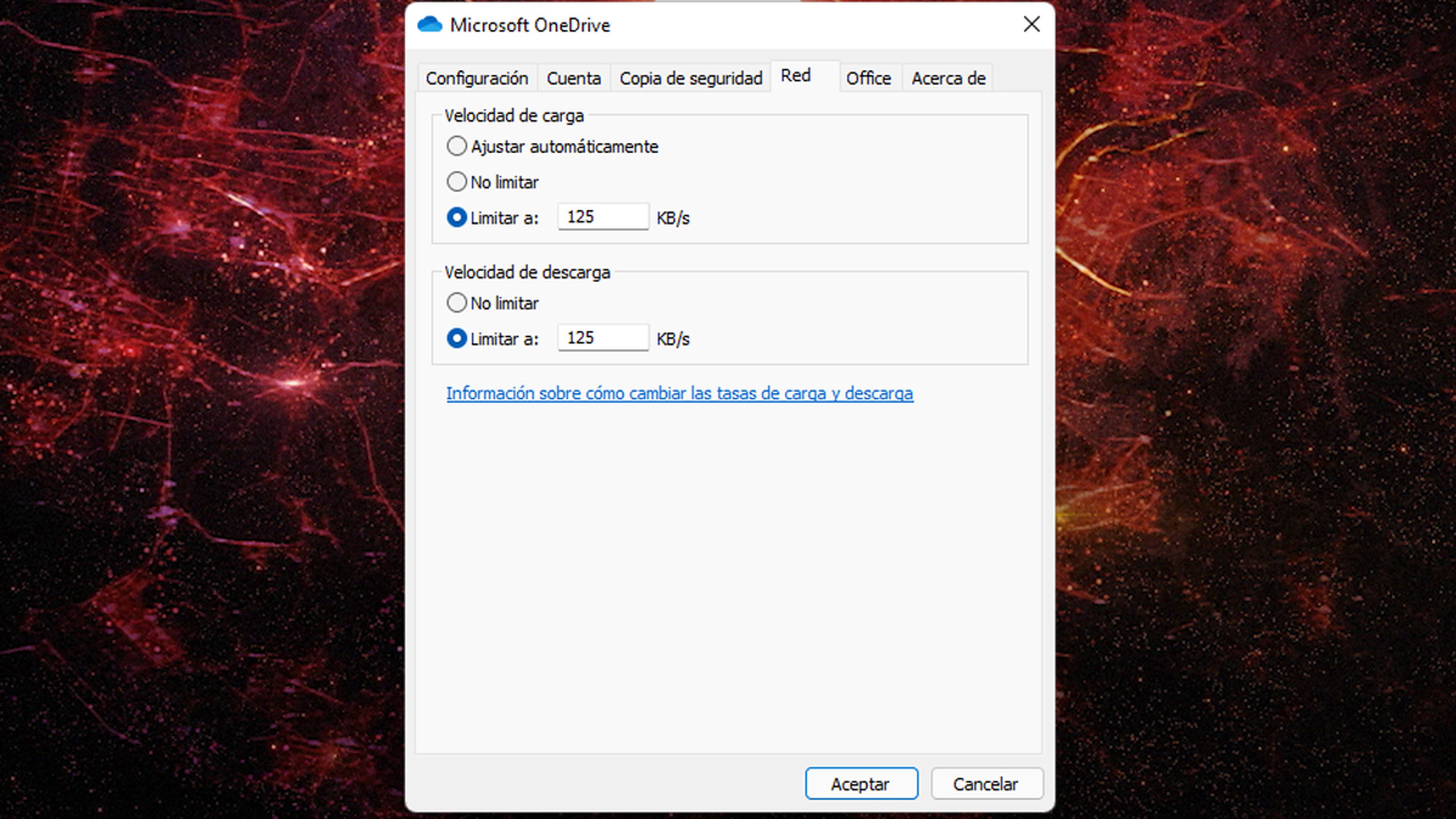This screenshot has width=1456, height=819.
Task: Click the OneDrive cloud icon in title bar
Action: (x=430, y=25)
